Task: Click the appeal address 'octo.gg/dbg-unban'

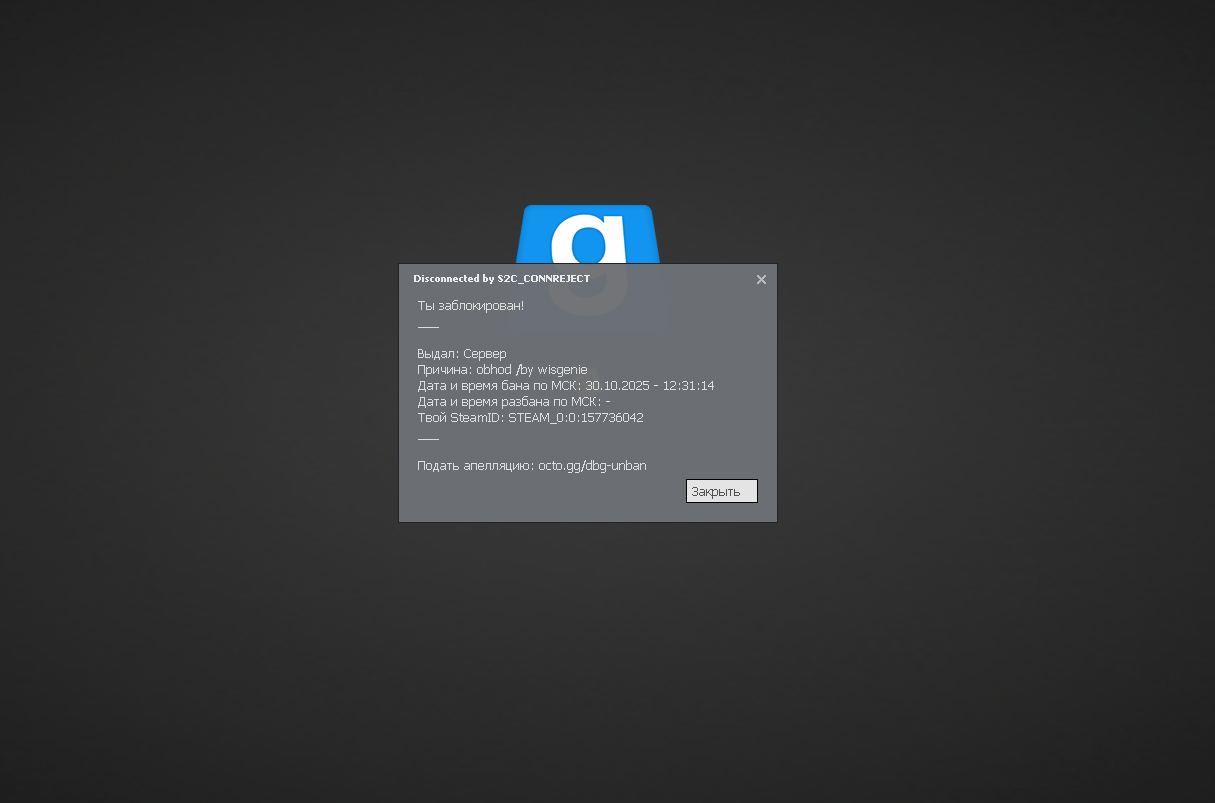Action: coord(592,466)
